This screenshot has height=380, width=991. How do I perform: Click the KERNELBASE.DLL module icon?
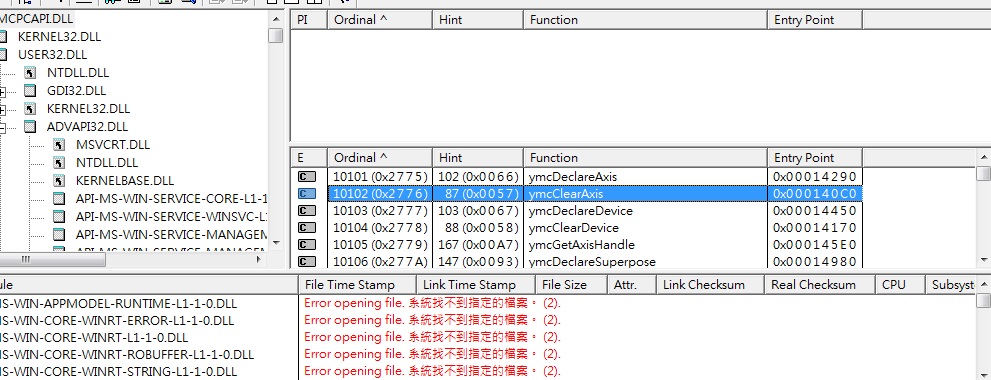pyautogui.click(x=59, y=180)
